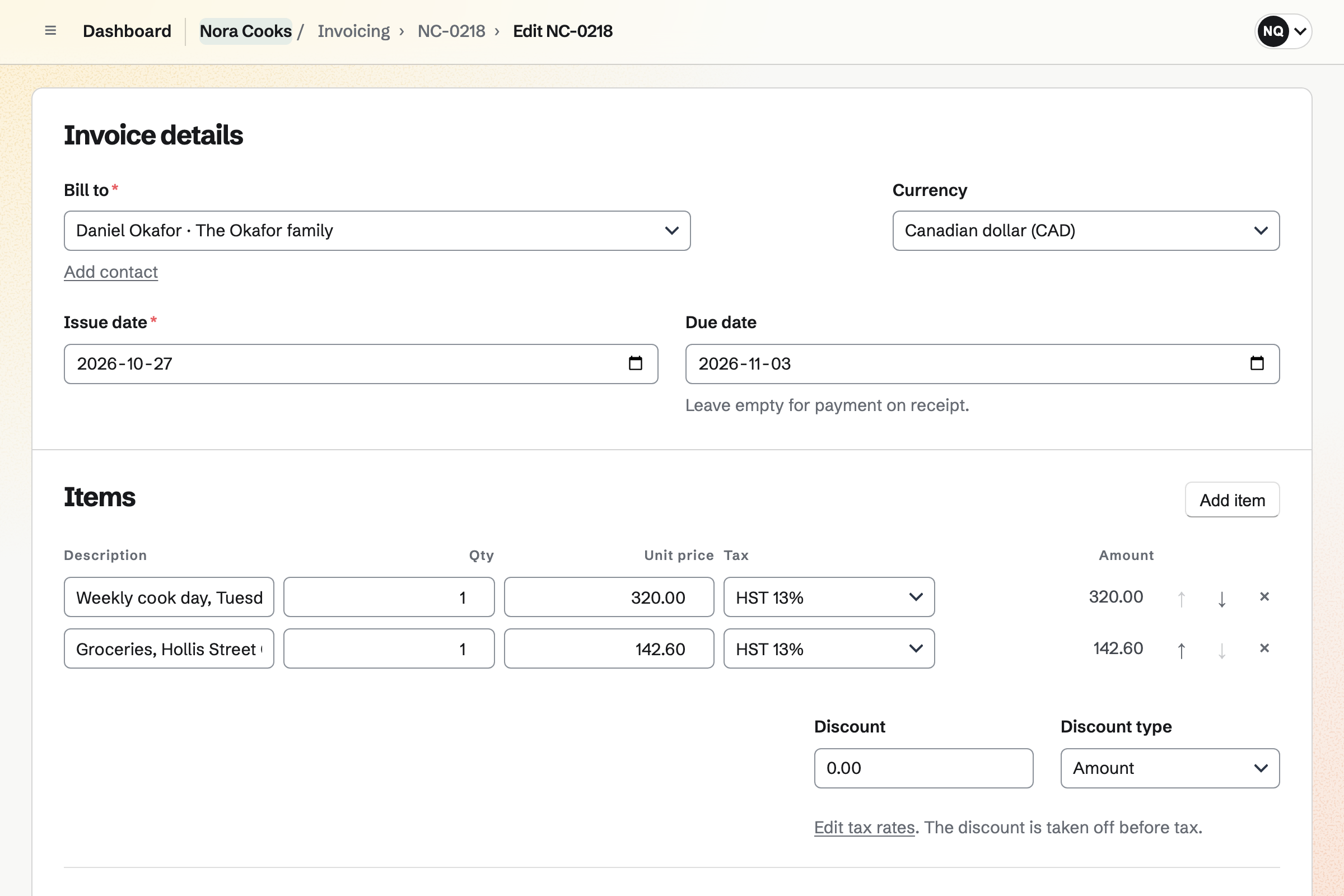Click the Invoice details heading
The width and height of the screenshot is (1344, 896).
pos(153,136)
